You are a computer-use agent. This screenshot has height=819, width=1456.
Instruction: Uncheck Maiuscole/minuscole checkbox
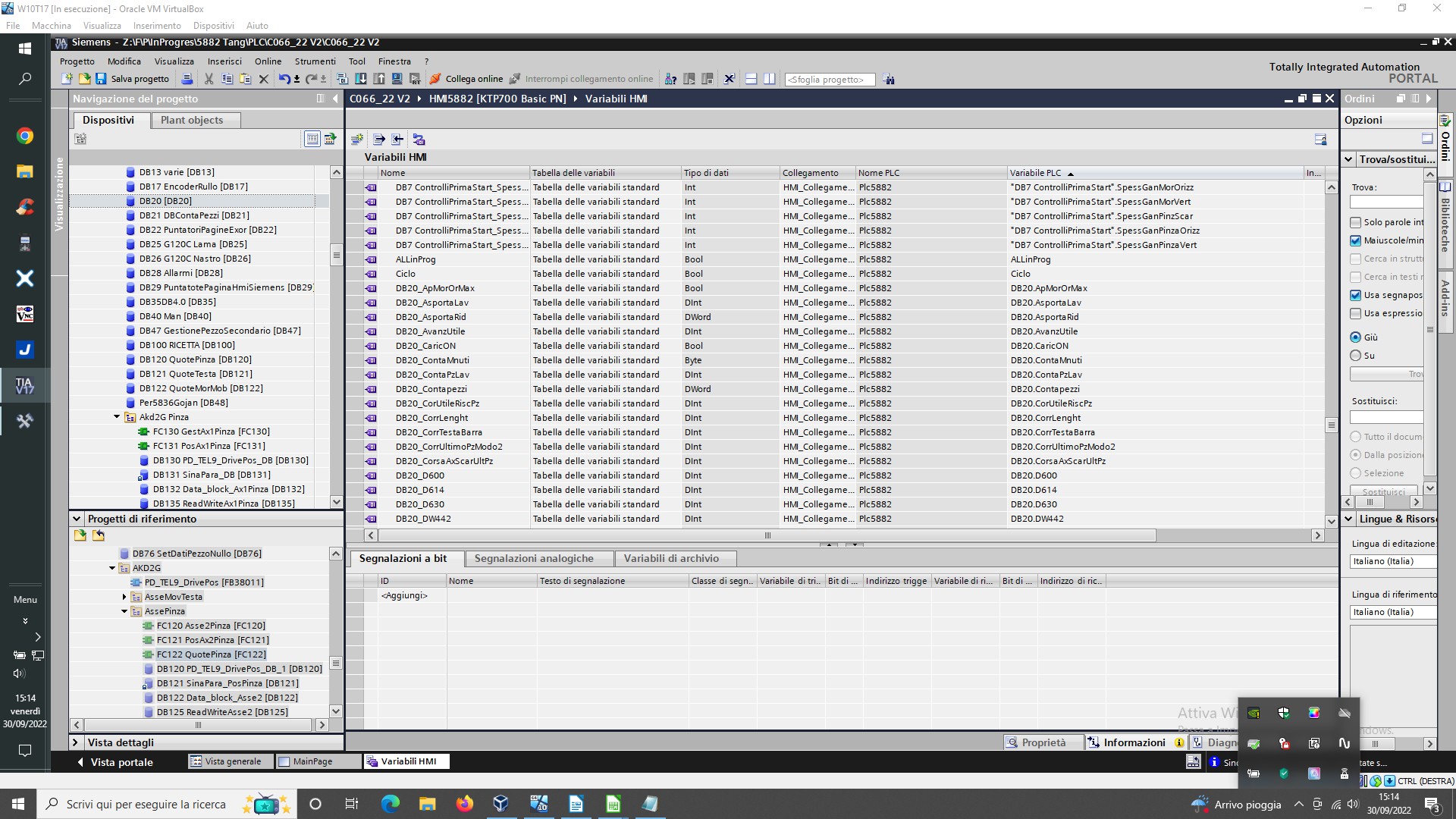1356,240
